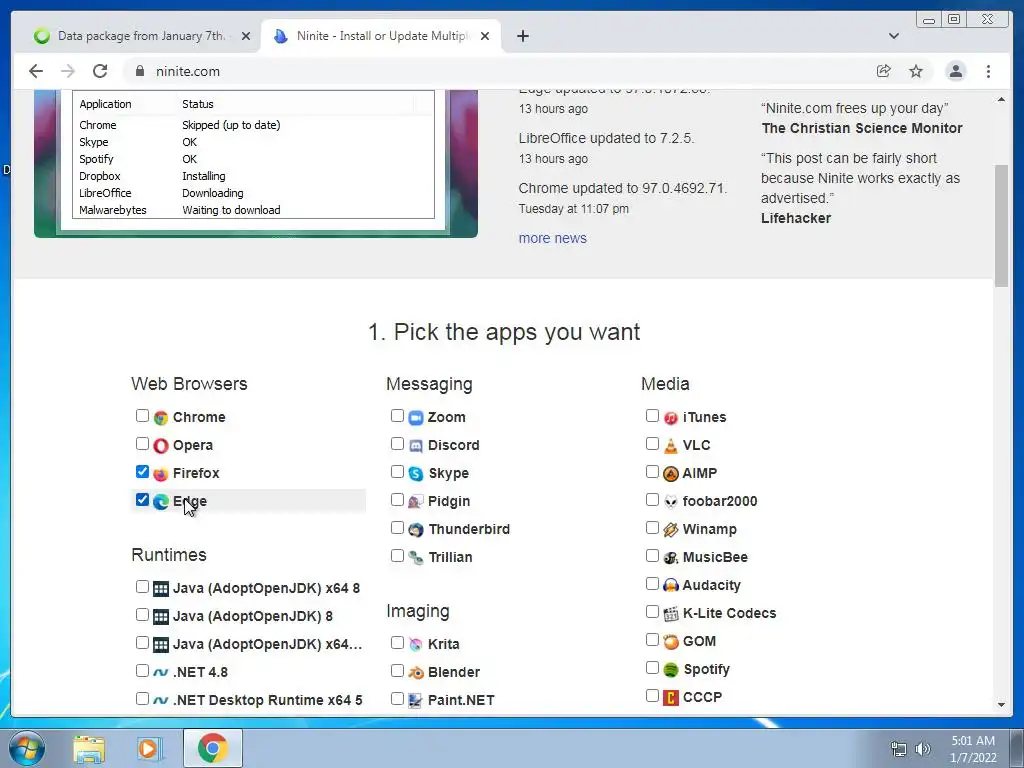Click the Blender app icon
The height and width of the screenshot is (768, 1024).
tap(416, 673)
